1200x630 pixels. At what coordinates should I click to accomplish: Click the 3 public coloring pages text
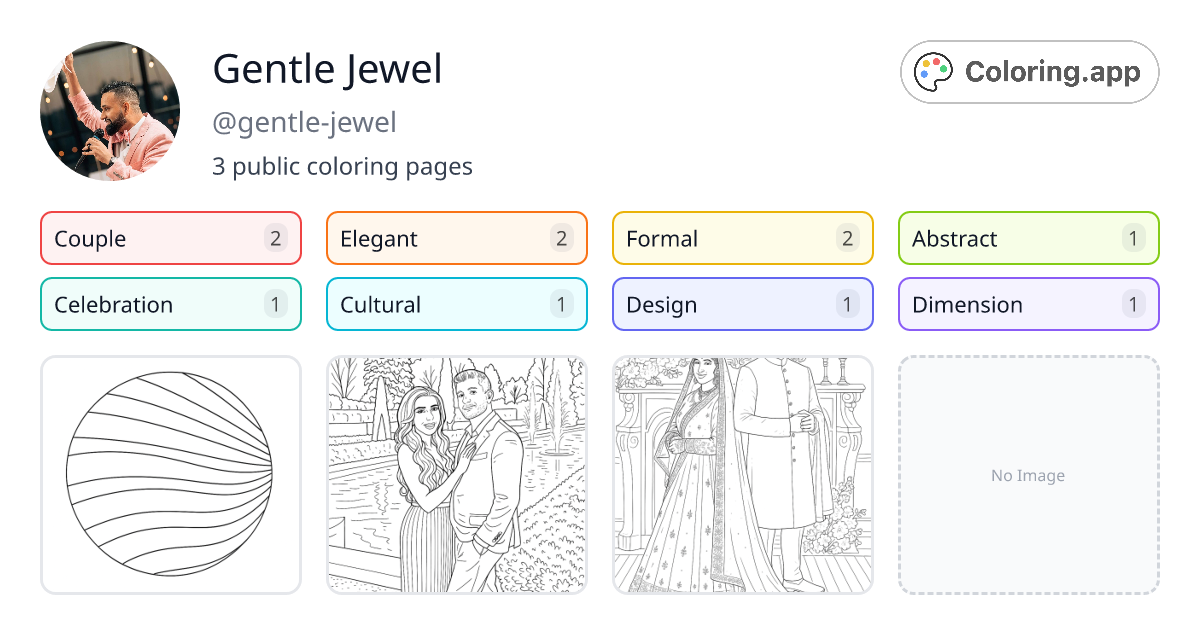coord(343,166)
